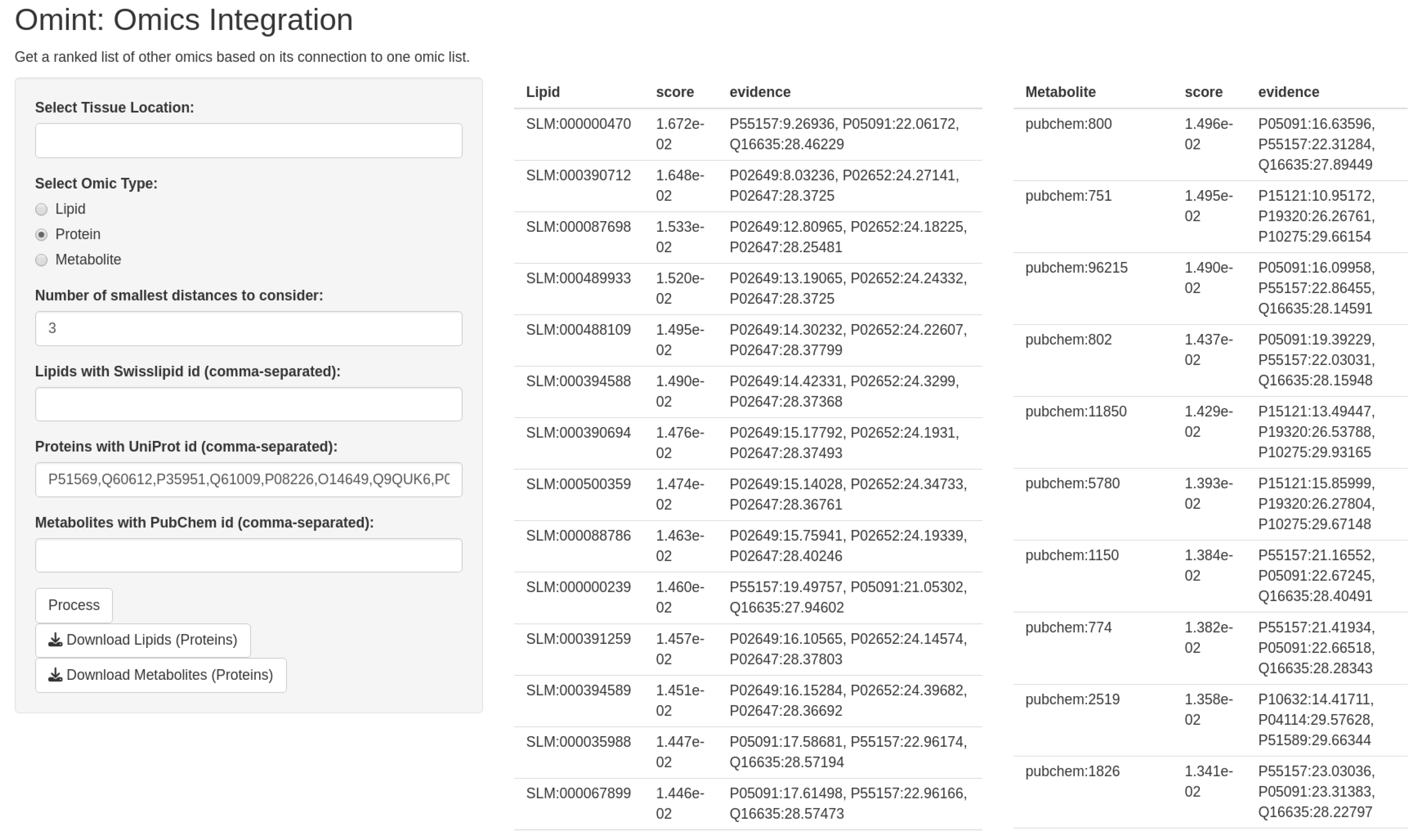The height and width of the screenshot is (840, 1415).
Task: Click Download Lipids (Proteins) button
Action: pos(143,640)
